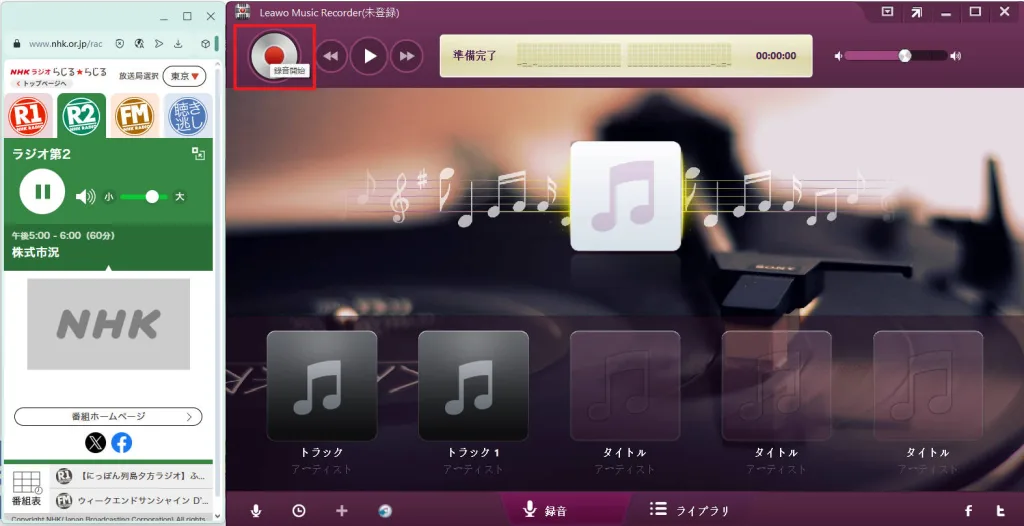This screenshot has width=1024, height=526.
Task: Click the loud speaker icon in Leawo
Action: click(955, 56)
